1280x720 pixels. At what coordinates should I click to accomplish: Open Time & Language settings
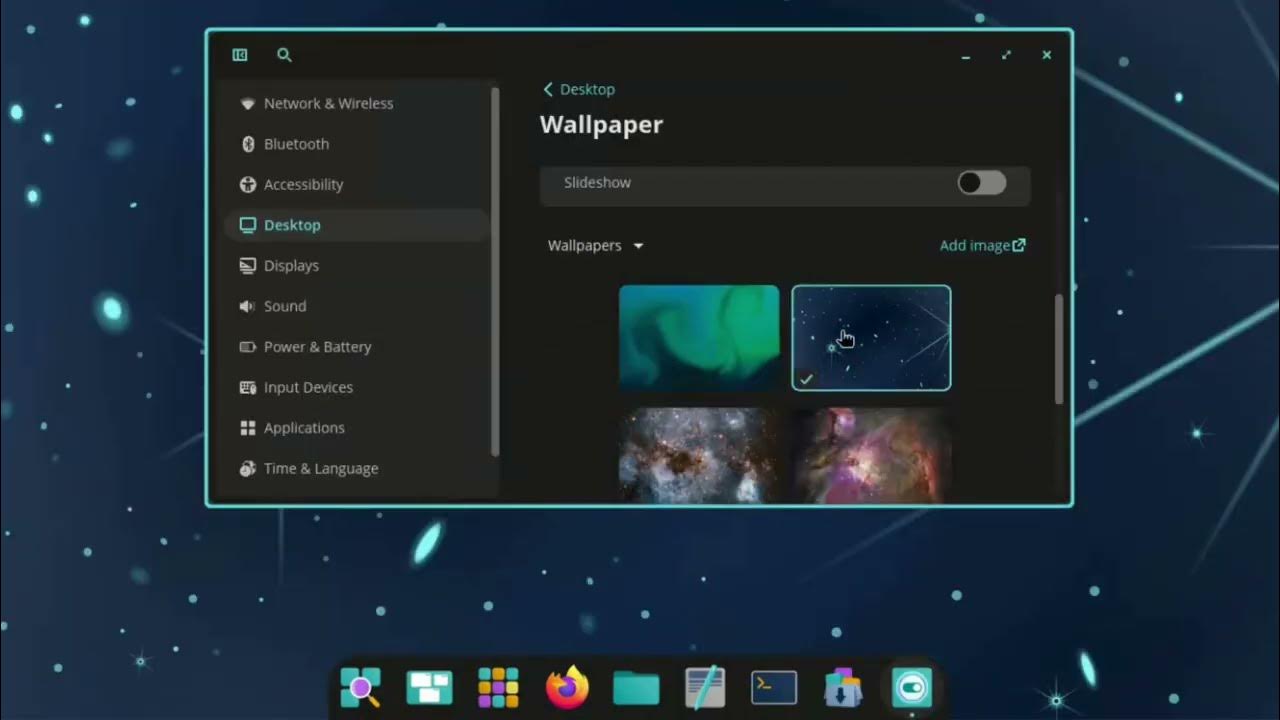321,468
